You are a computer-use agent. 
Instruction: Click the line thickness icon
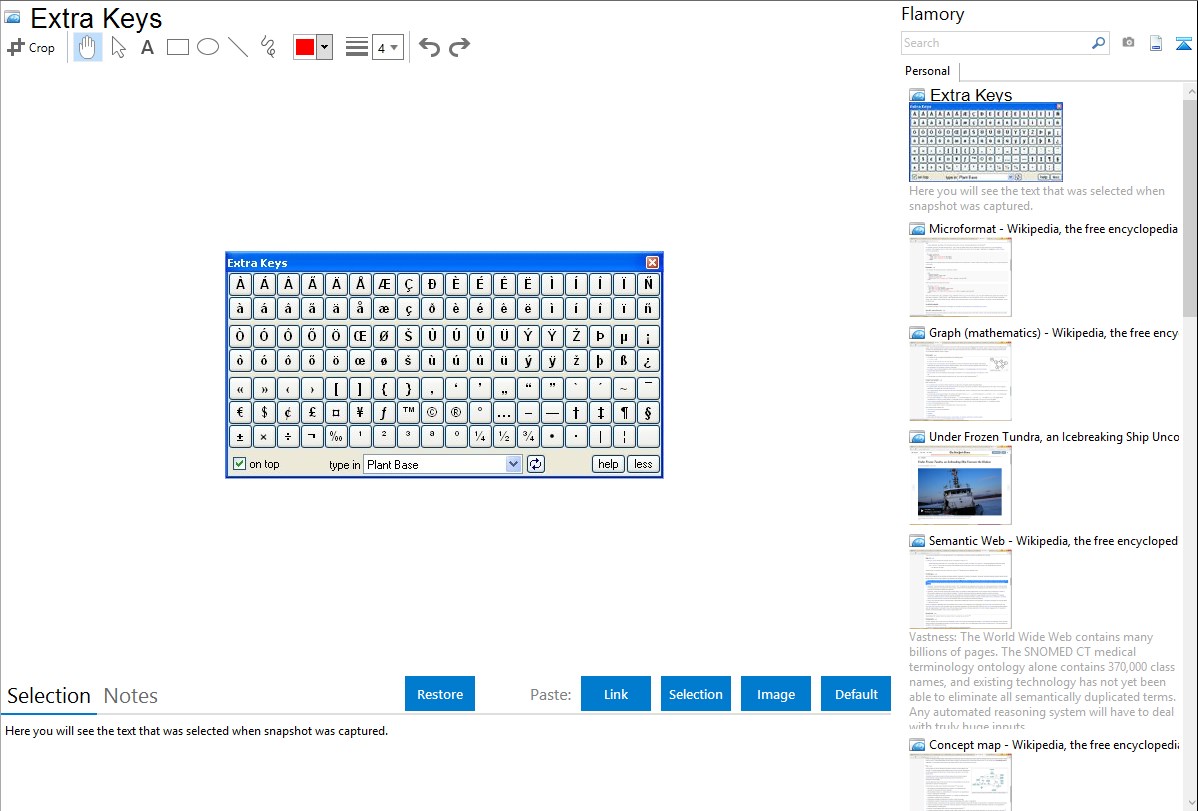pyautogui.click(x=357, y=47)
